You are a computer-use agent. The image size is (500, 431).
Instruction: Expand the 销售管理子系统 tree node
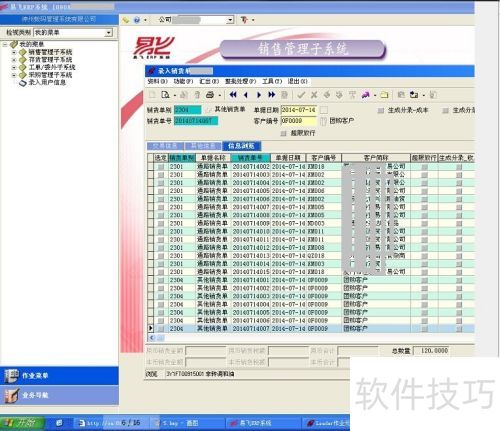point(14,52)
